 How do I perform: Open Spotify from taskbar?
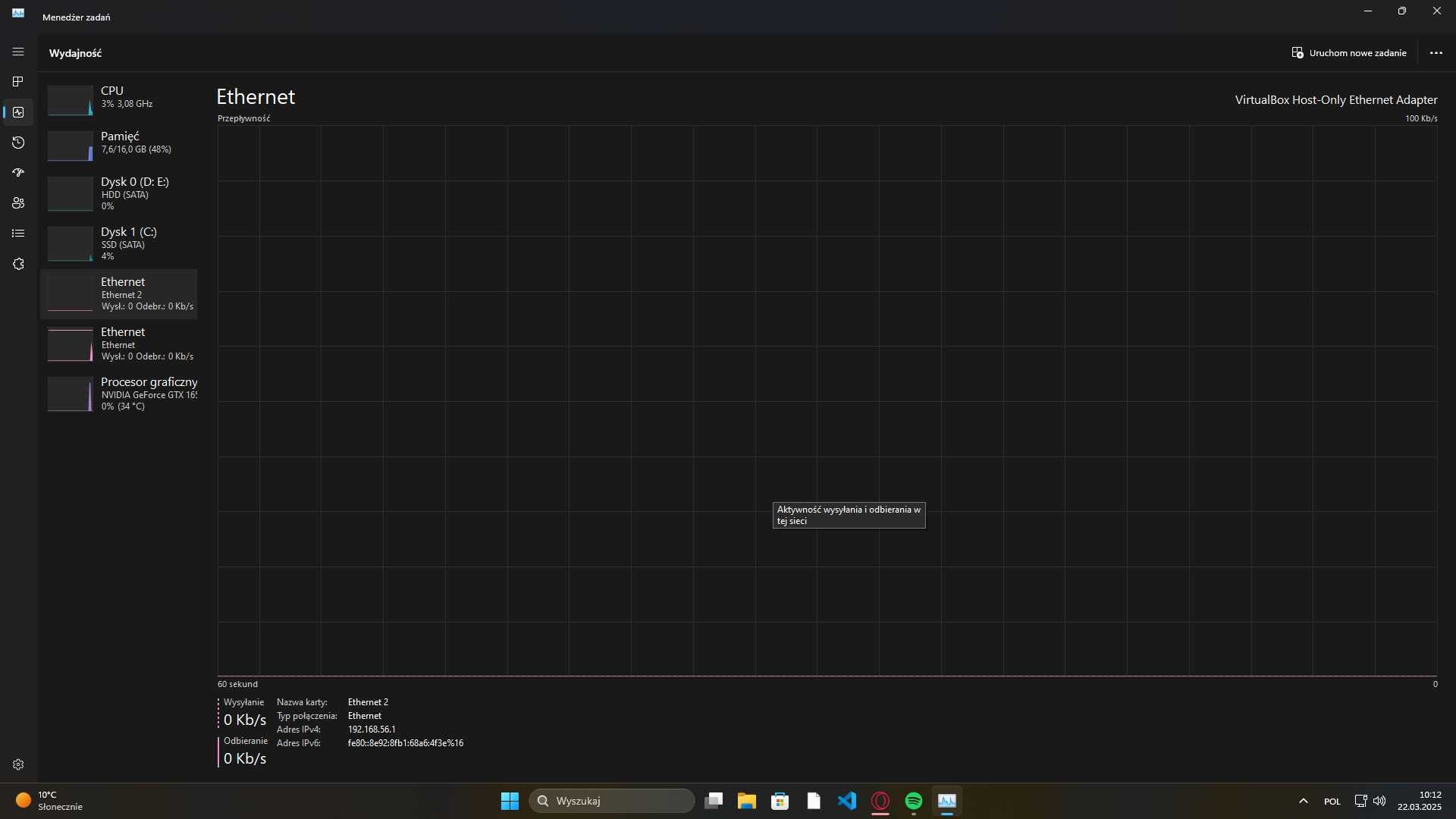[x=914, y=801]
